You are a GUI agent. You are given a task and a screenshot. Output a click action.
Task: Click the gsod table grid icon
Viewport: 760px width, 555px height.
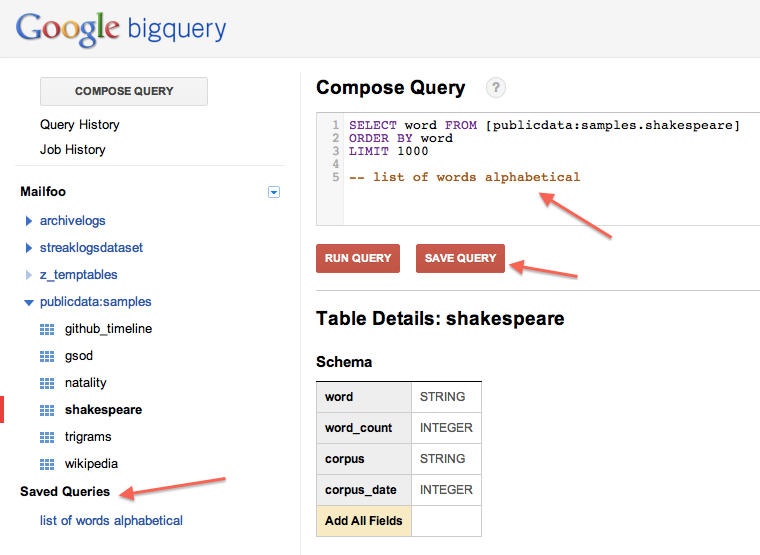click(46, 356)
